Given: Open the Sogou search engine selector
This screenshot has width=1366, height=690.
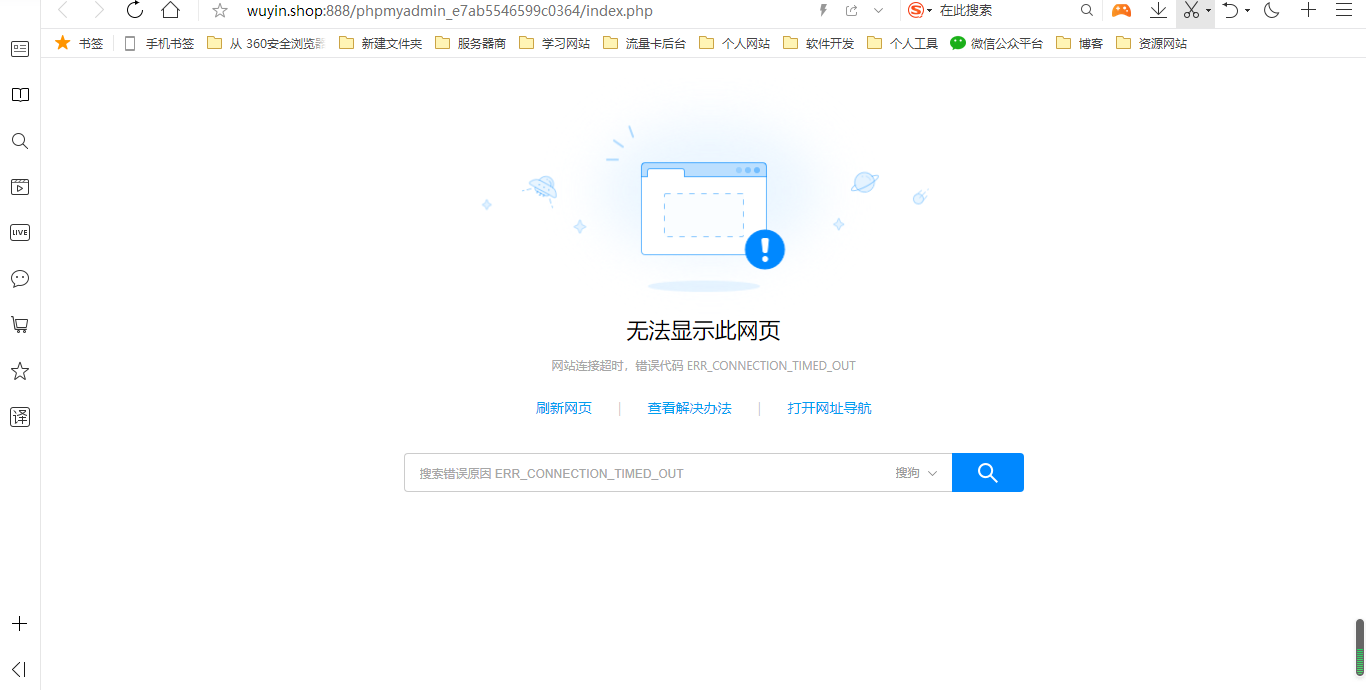Looking at the screenshot, I should [920, 10].
